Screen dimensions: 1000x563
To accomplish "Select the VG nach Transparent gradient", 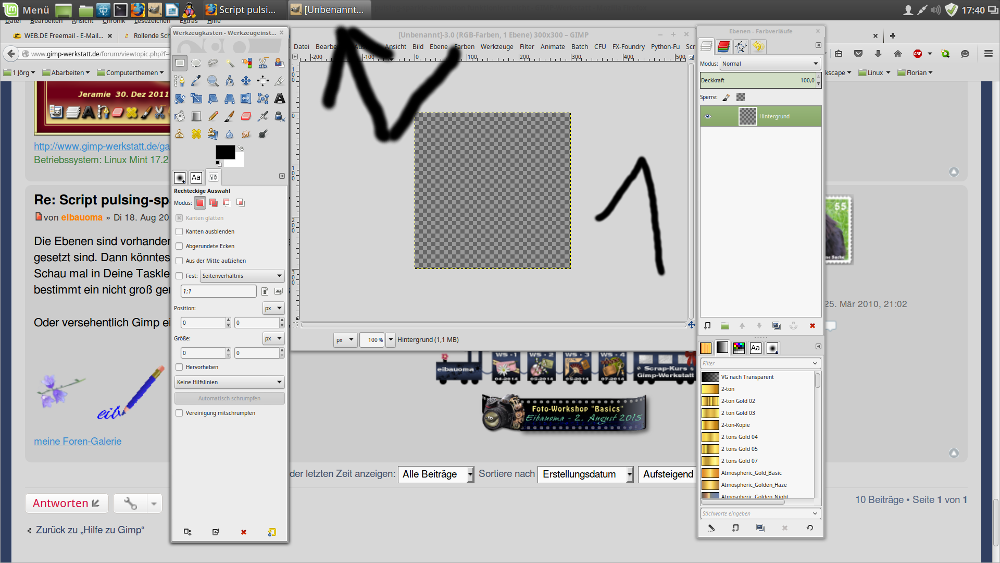I will 757,377.
